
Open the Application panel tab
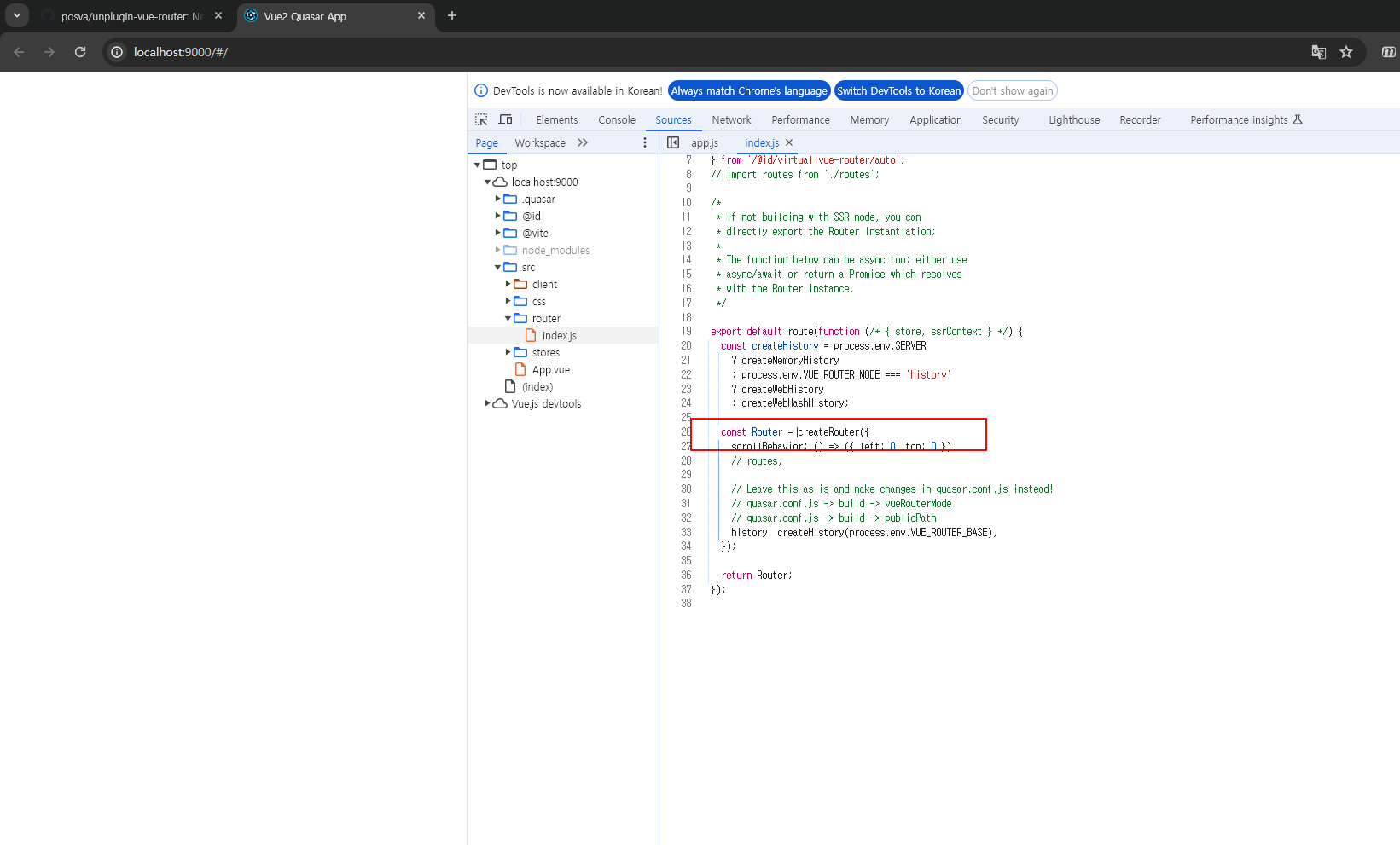click(x=936, y=120)
